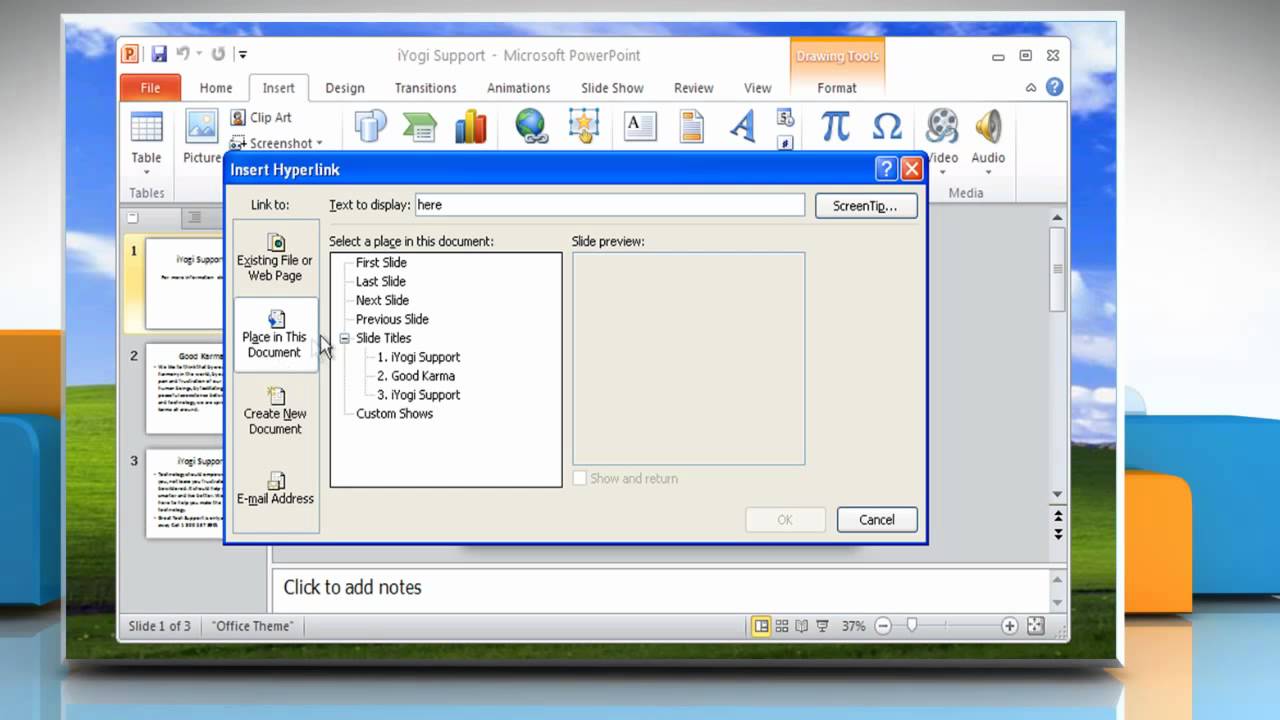The image size is (1280, 720).
Task: Switch to the View tab
Action: click(x=757, y=88)
